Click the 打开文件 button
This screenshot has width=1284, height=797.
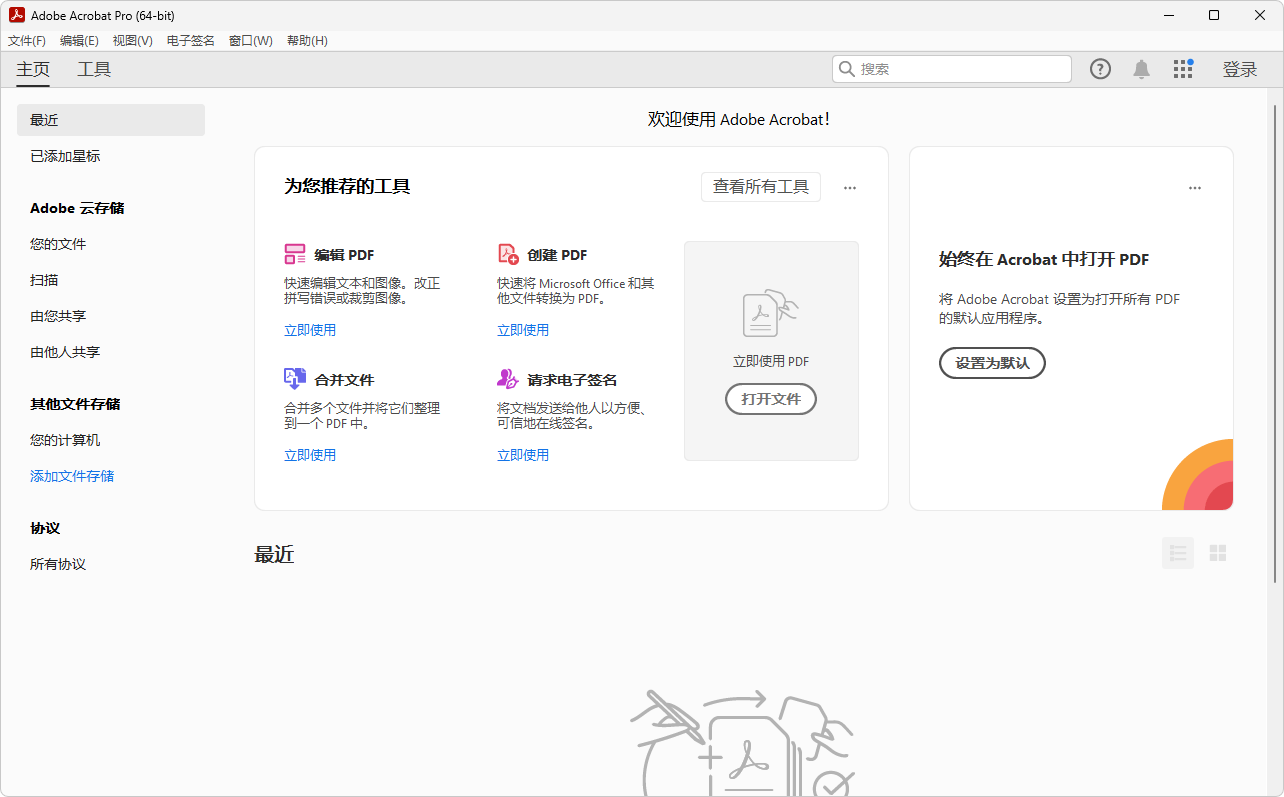(x=770, y=399)
